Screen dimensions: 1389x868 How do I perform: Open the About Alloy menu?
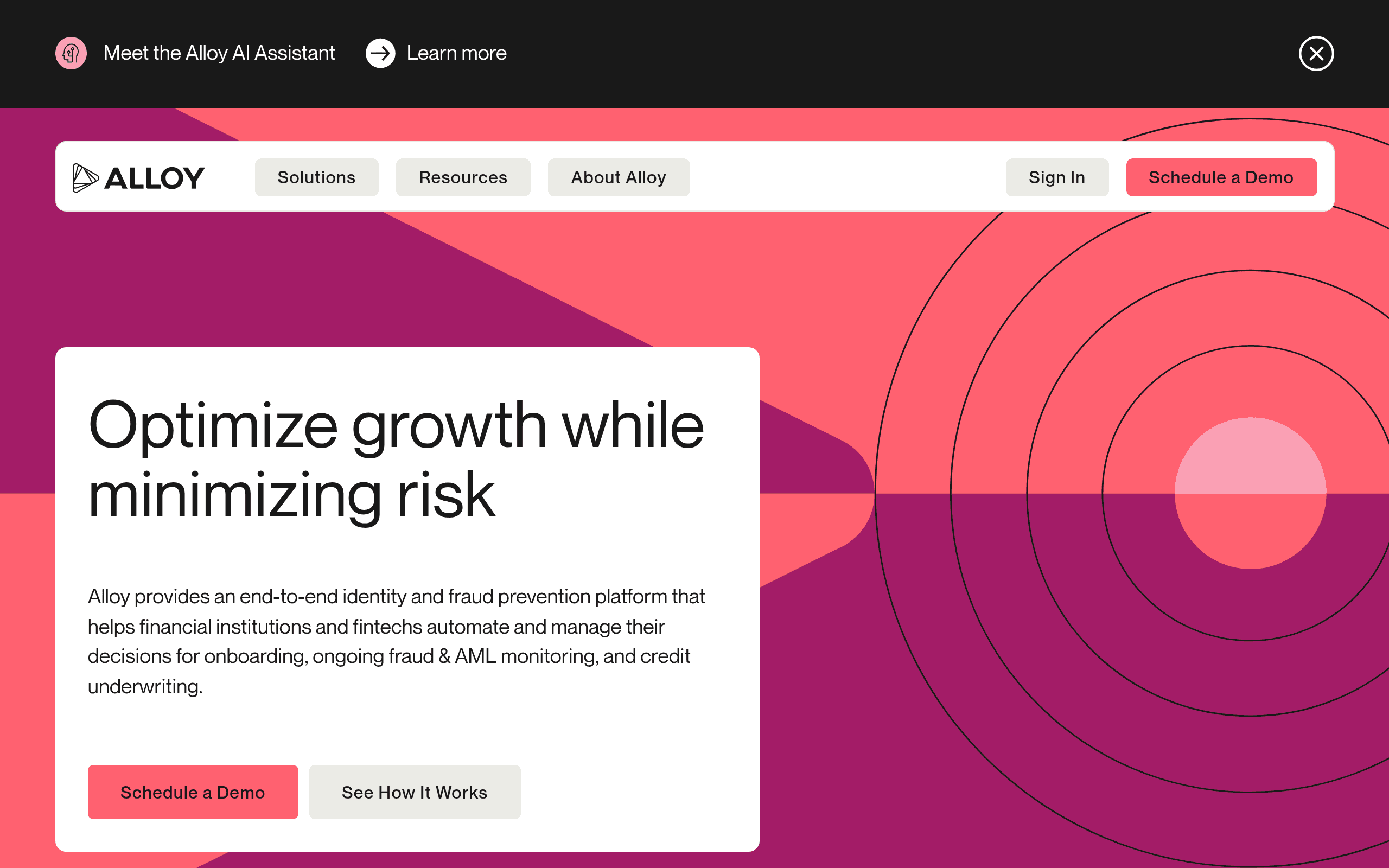619,177
